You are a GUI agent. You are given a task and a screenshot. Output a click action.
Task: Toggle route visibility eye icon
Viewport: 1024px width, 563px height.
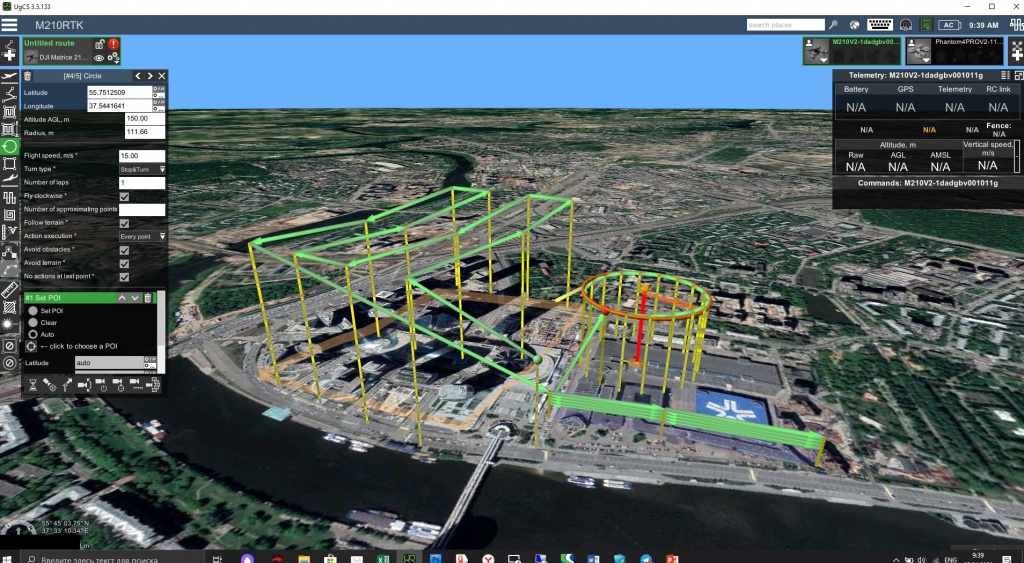point(99,58)
